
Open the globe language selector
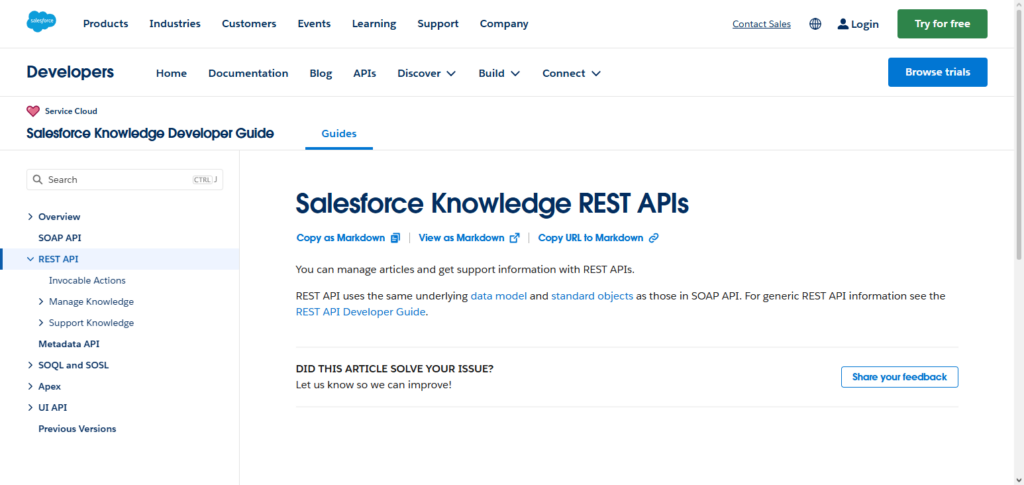click(x=815, y=24)
